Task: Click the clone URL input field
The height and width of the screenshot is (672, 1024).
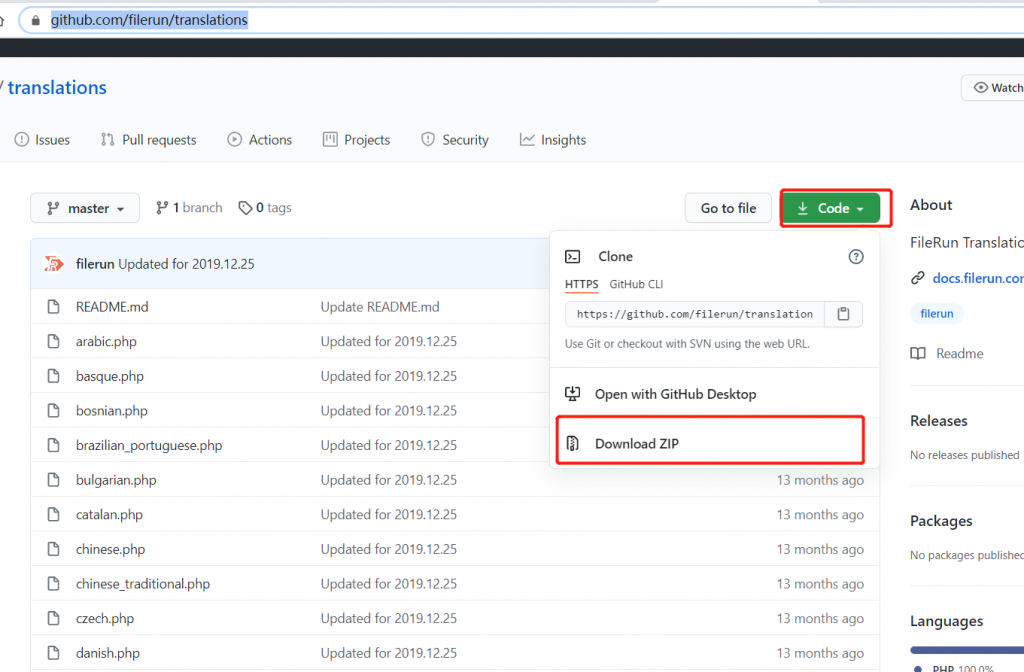Action: (695, 314)
